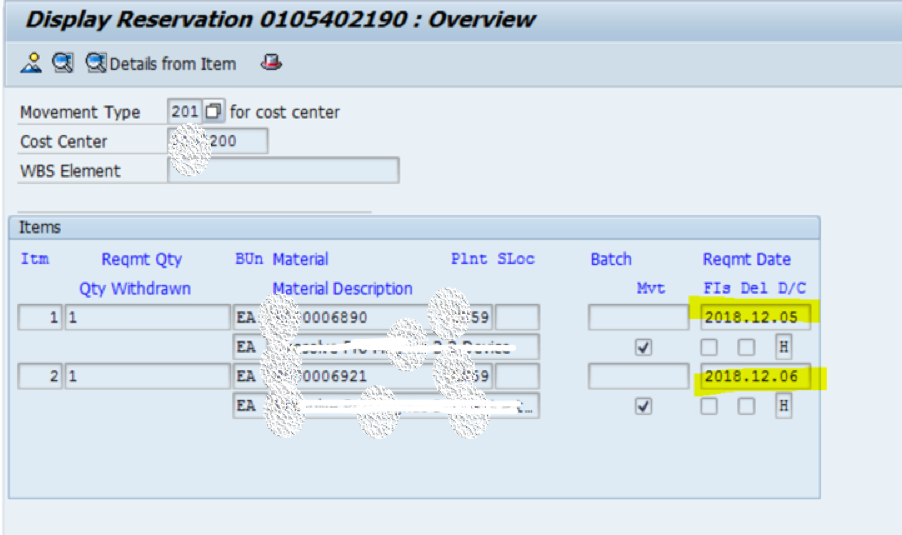Viewport: 902px width, 535px height.
Task: Click the D/C column header
Action: coord(792,288)
